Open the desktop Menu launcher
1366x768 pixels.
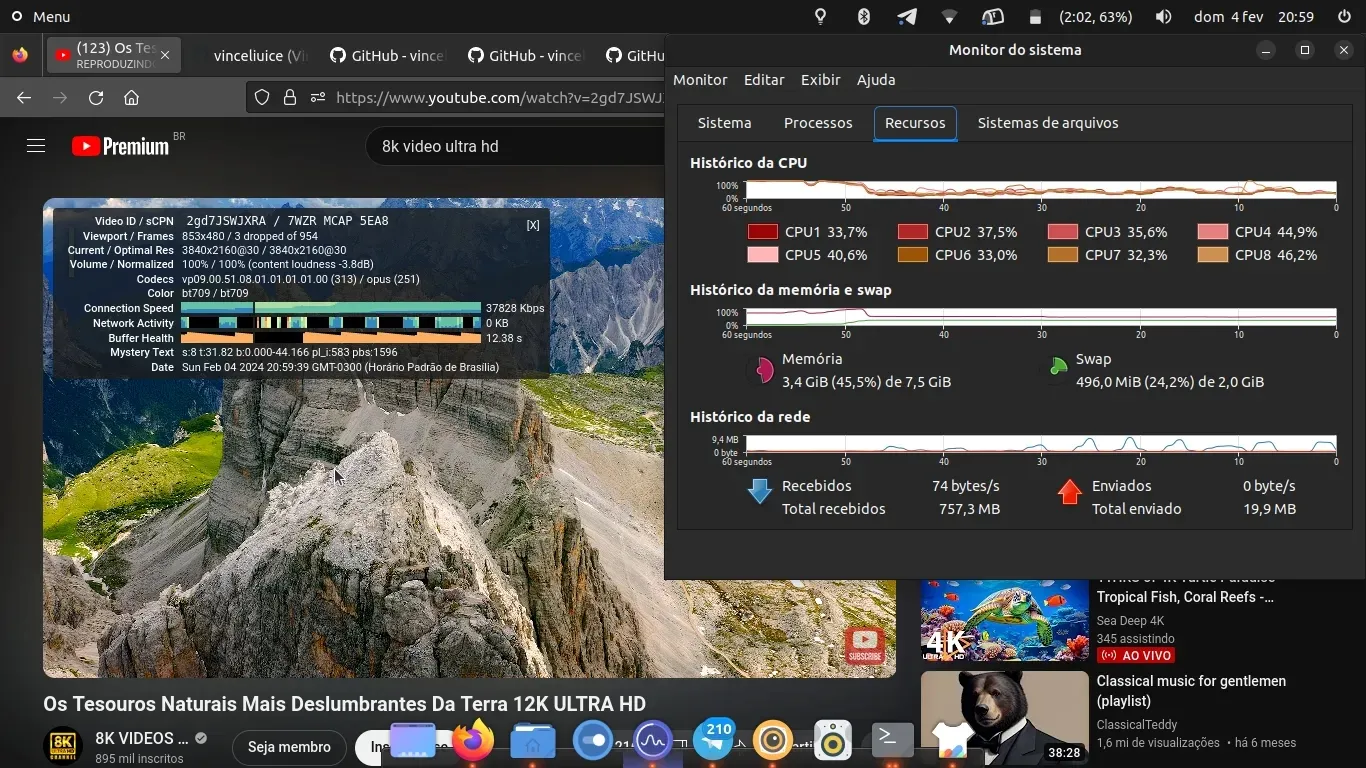(x=40, y=17)
